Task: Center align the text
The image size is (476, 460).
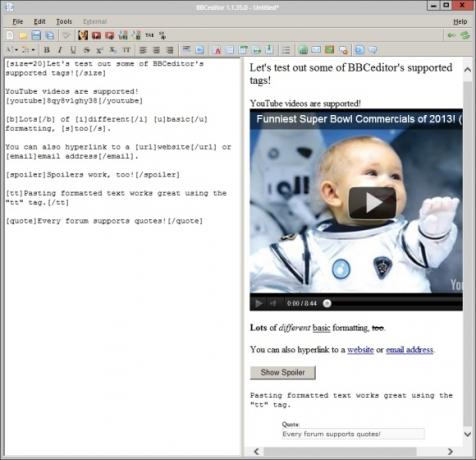Action: (156, 50)
